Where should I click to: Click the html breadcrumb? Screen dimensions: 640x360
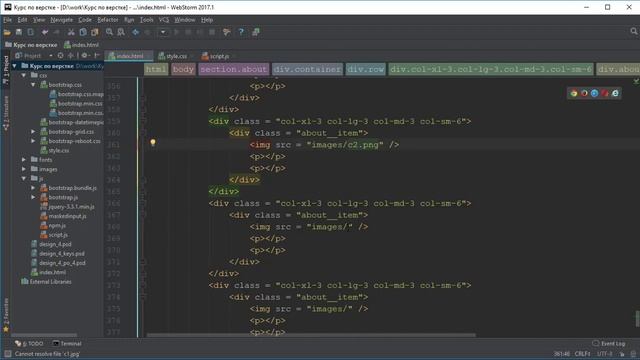point(156,69)
